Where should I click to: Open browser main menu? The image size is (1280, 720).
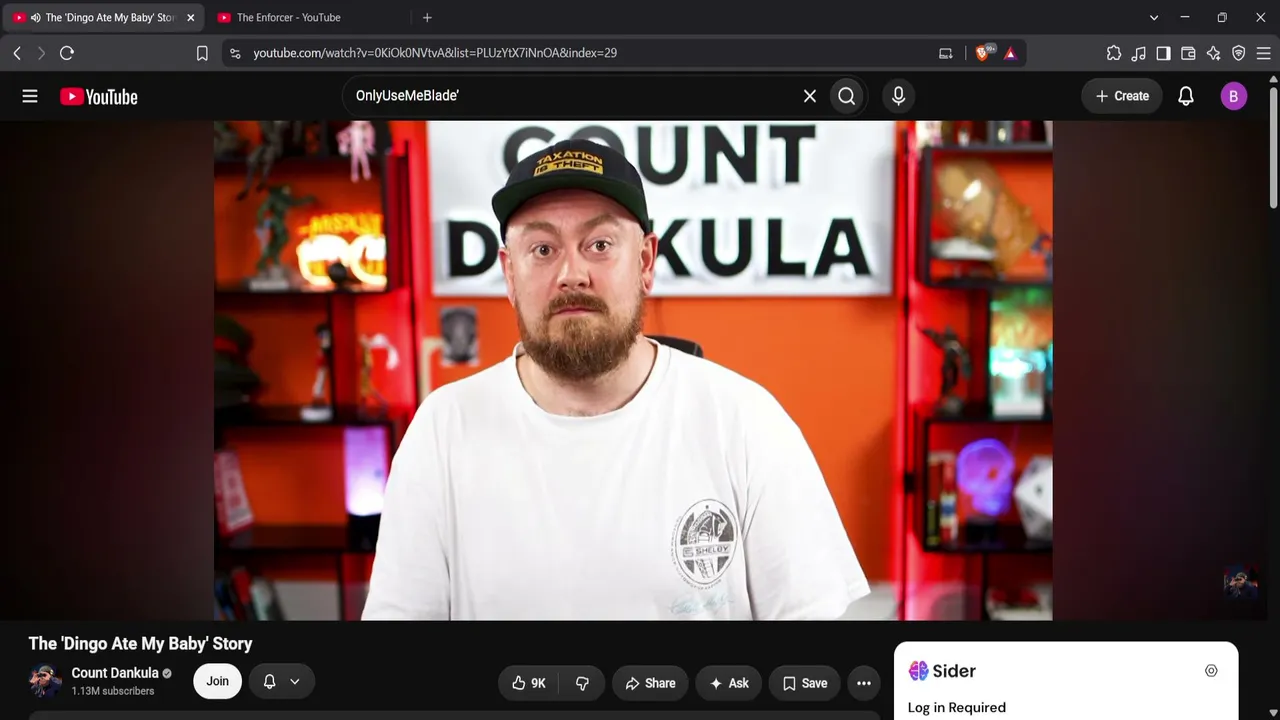pyautogui.click(x=1264, y=53)
